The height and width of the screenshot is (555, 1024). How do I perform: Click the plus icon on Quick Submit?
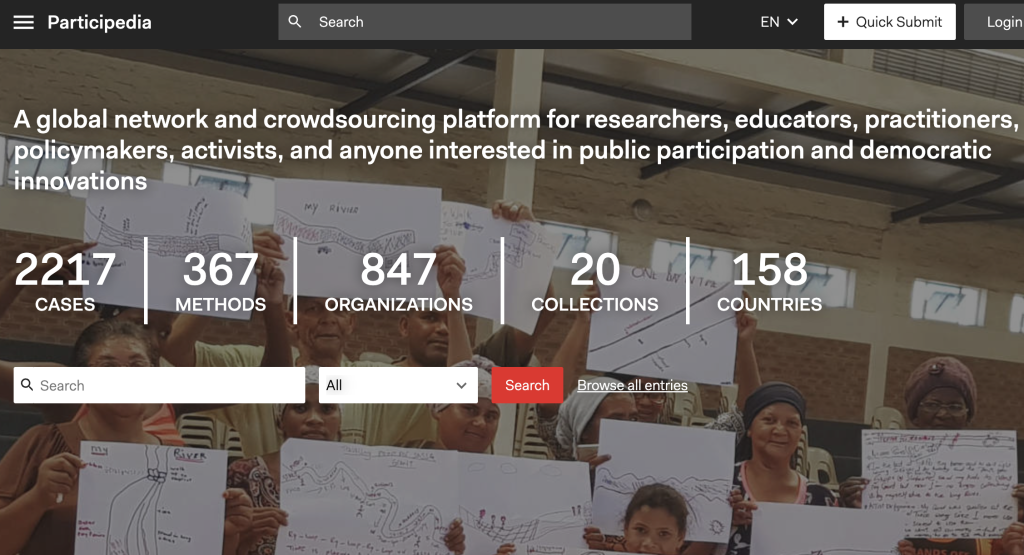pyautogui.click(x=843, y=22)
